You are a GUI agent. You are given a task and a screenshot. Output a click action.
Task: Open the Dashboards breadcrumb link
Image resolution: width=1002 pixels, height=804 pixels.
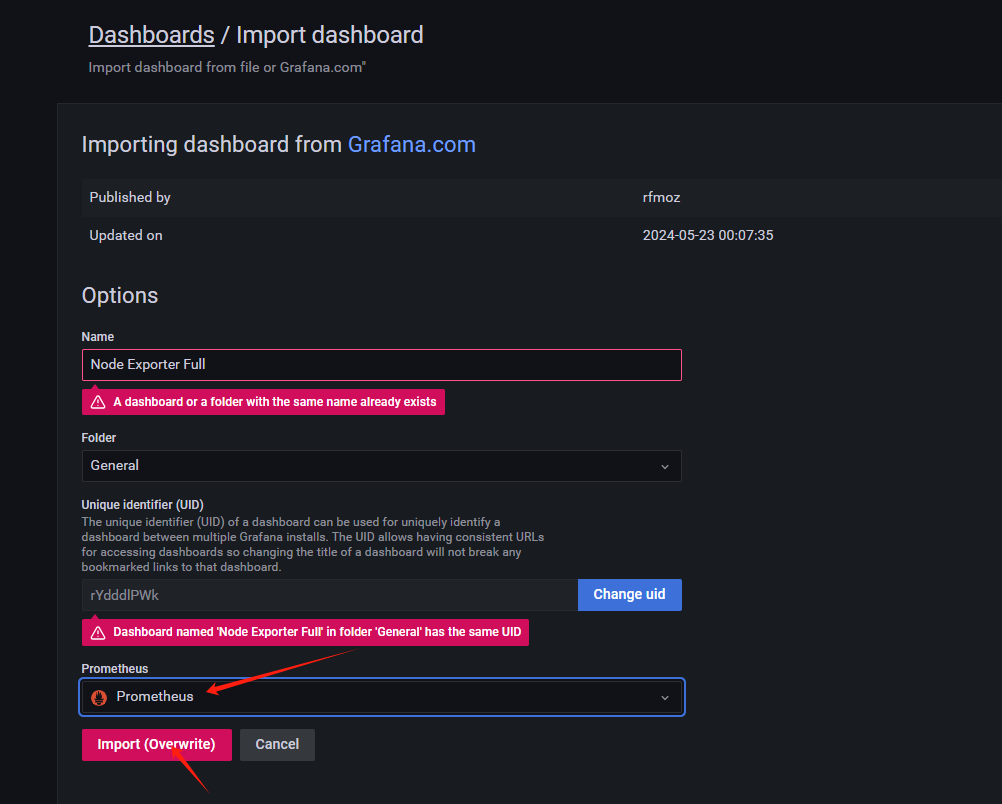(x=151, y=35)
